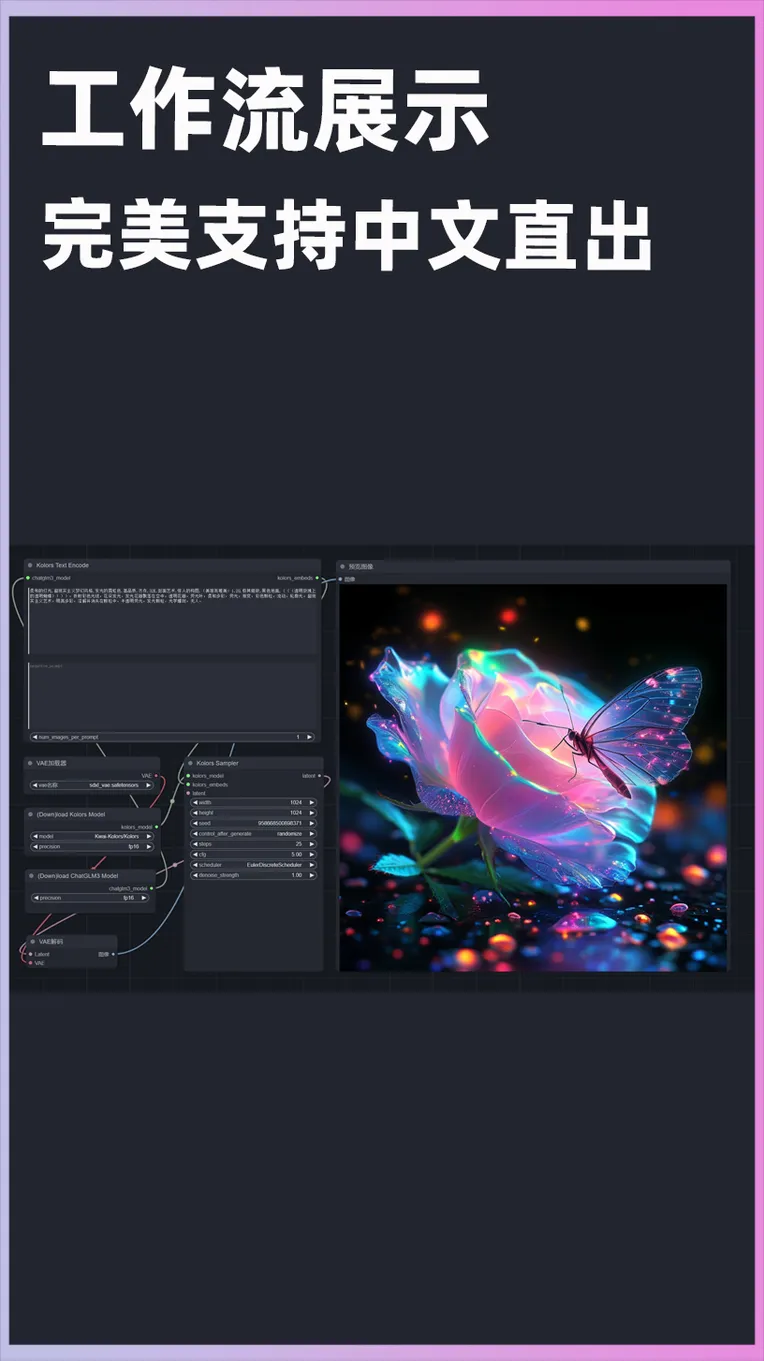Select the Kolors Sampler node title
The height and width of the screenshot is (1361, 764).
click(x=217, y=763)
